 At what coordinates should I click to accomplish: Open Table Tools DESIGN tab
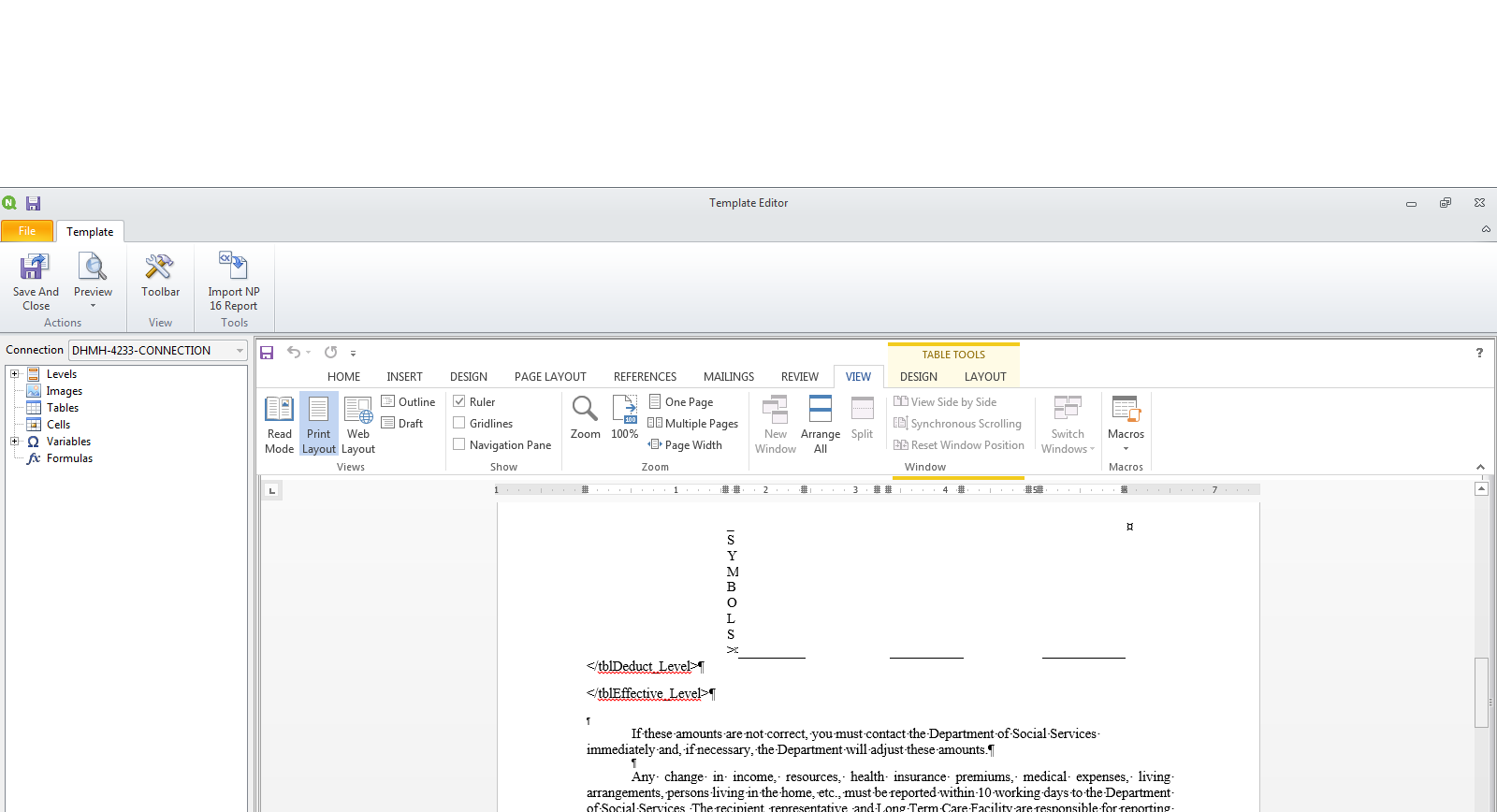[x=919, y=377]
